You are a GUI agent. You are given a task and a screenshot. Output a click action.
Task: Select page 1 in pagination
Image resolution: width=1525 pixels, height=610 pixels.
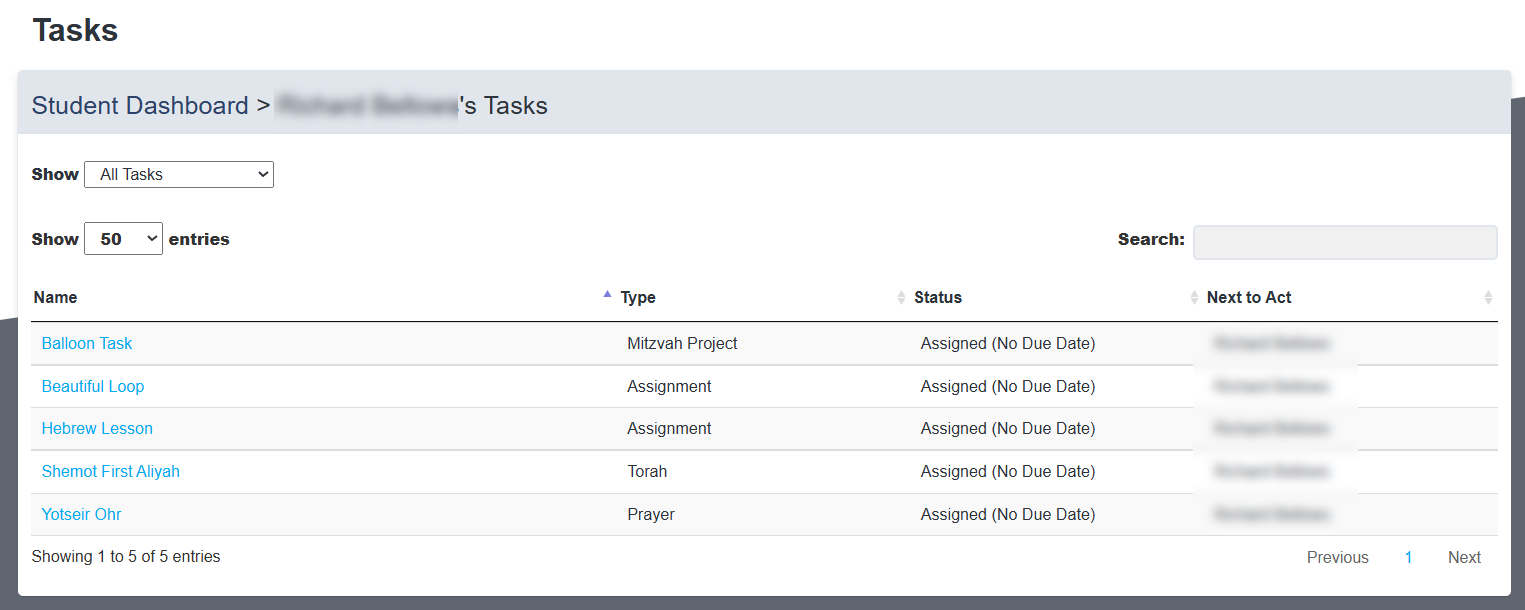pos(1408,557)
